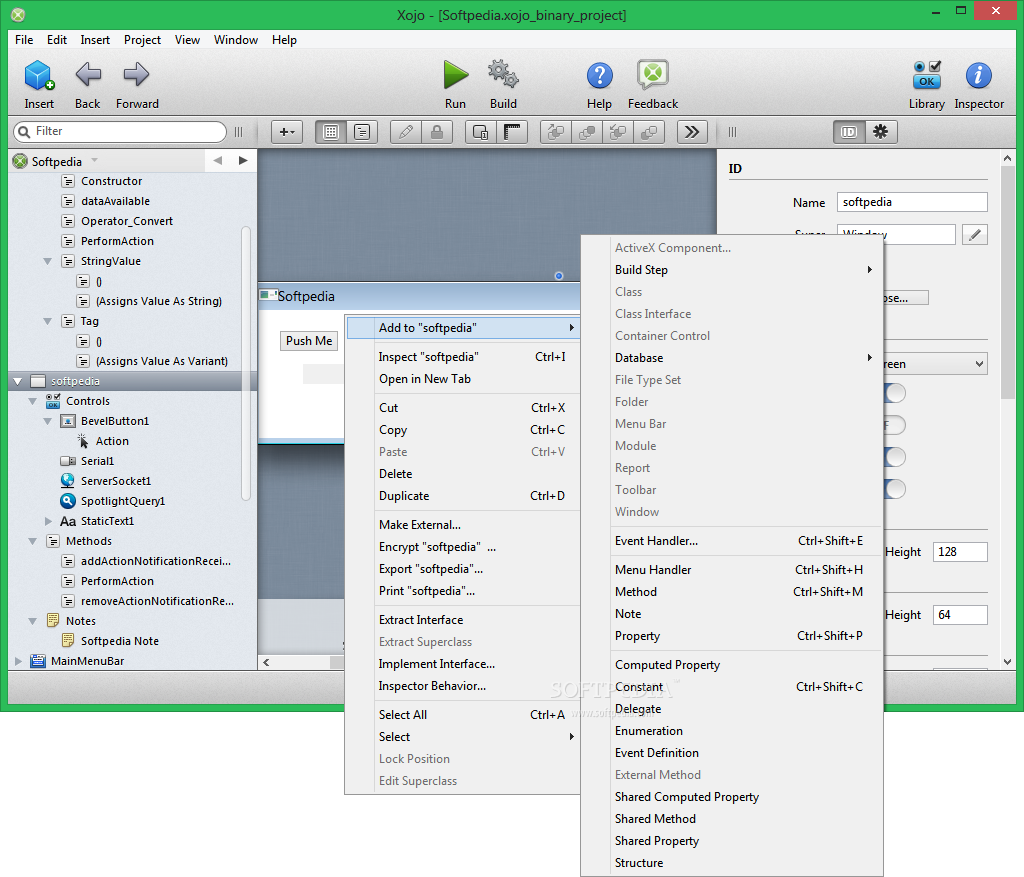Collapse the StringValue node
Image resolution: width=1024 pixels, height=877 pixels.
(48, 261)
